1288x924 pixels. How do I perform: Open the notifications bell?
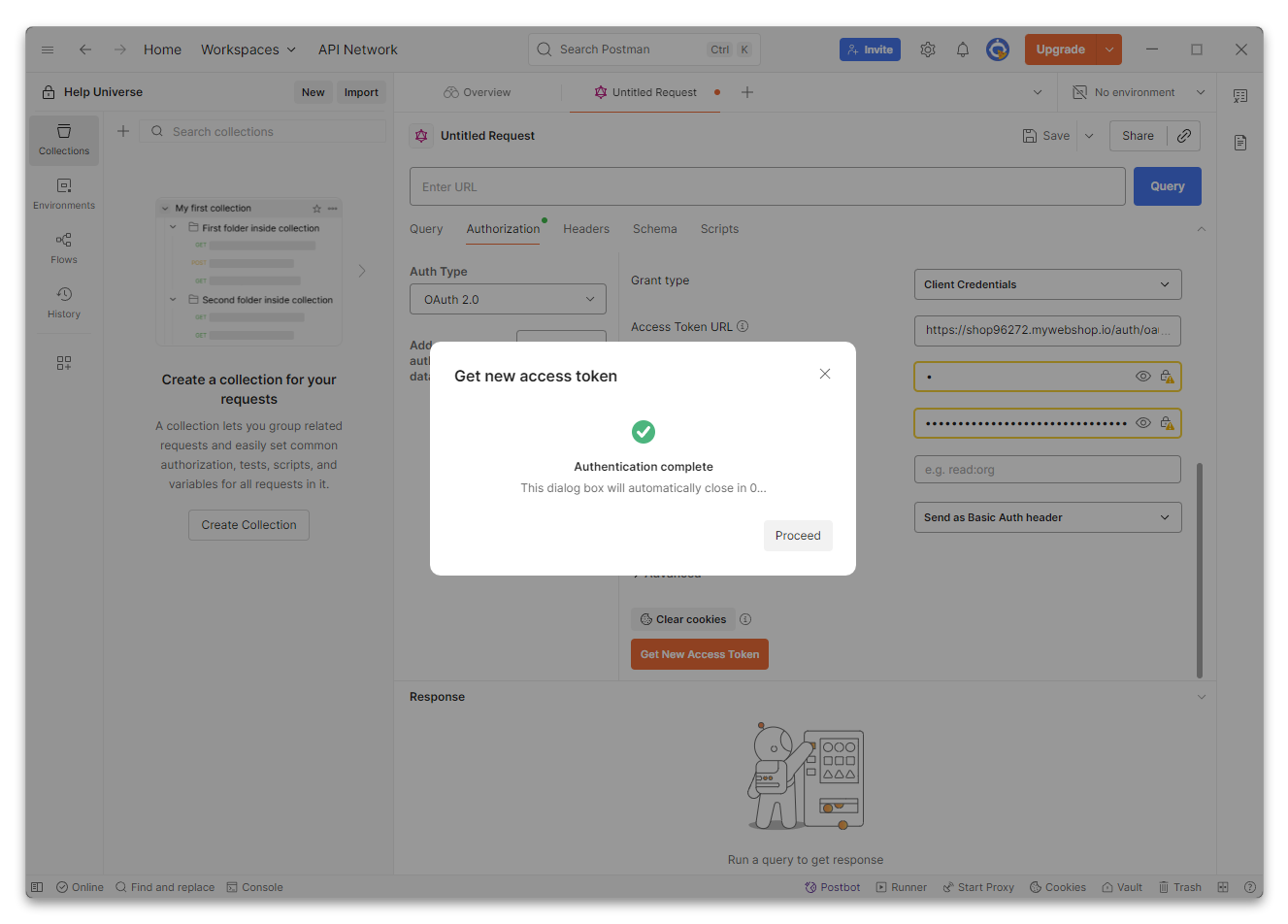point(963,49)
